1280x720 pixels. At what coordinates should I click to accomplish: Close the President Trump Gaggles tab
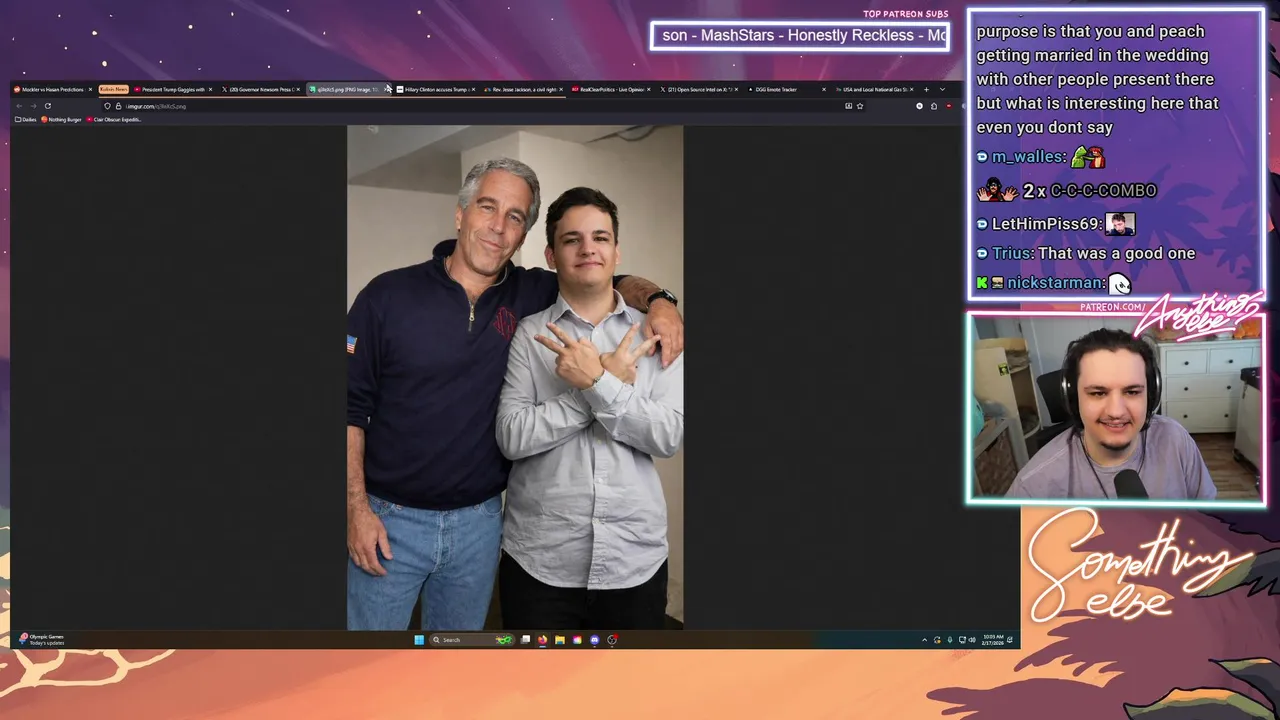coord(210,89)
